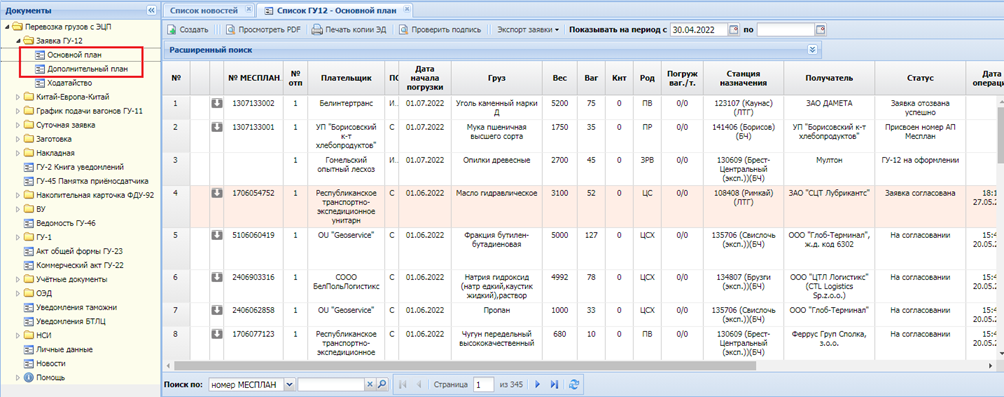Expand the Суточная заявка folder
The height and width of the screenshot is (397, 1004).
pyautogui.click(x=18, y=126)
